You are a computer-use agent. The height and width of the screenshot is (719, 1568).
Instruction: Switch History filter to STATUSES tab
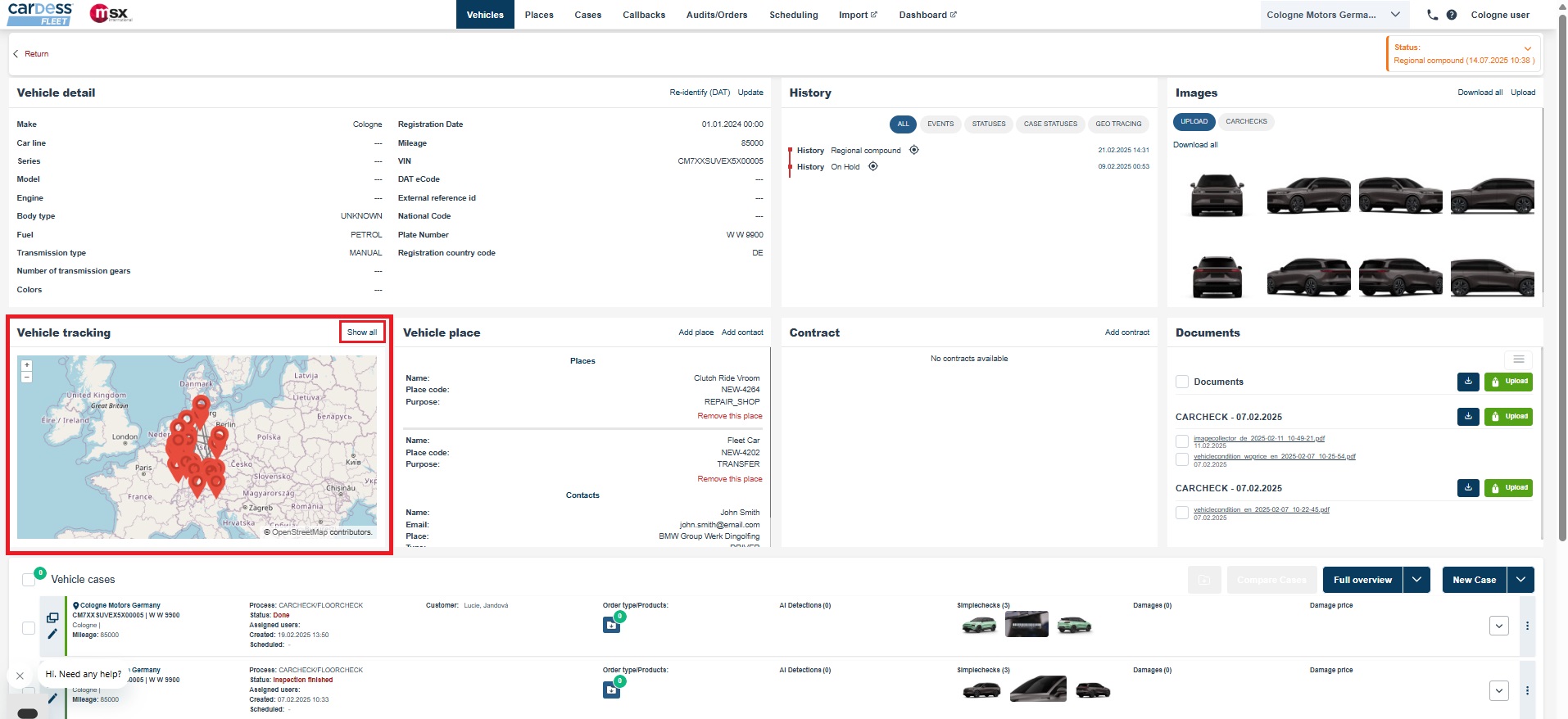click(x=988, y=124)
